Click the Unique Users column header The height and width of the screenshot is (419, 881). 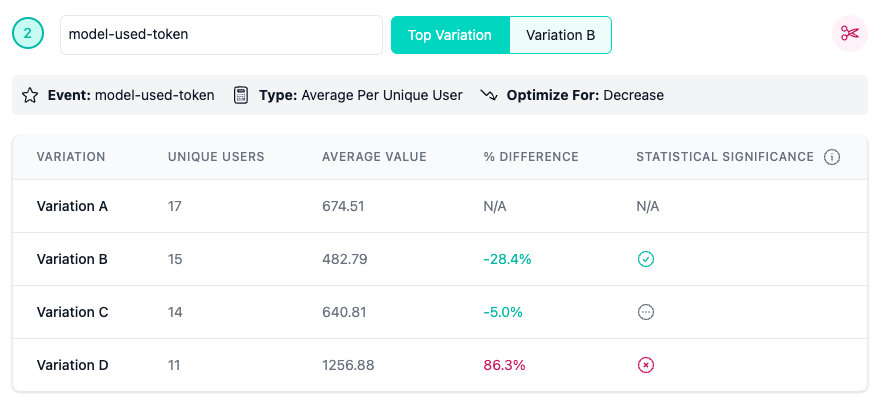coord(216,157)
